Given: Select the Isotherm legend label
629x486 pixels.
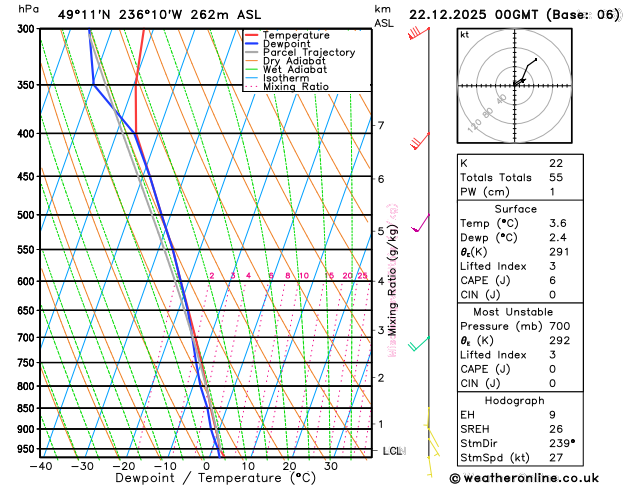Looking at the screenshot, I should click(x=286, y=78).
